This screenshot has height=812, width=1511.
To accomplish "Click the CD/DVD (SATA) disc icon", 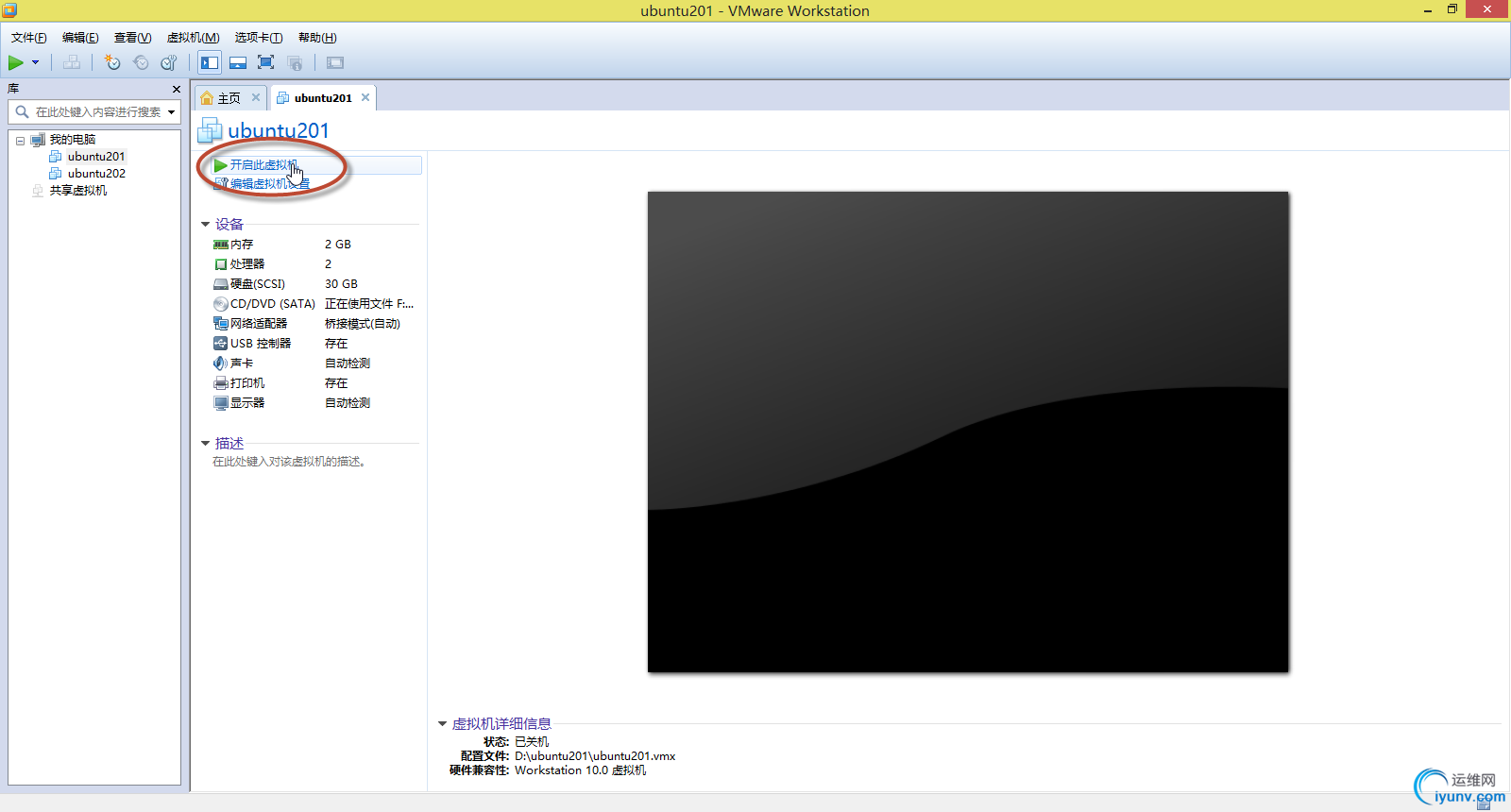I will [220, 304].
